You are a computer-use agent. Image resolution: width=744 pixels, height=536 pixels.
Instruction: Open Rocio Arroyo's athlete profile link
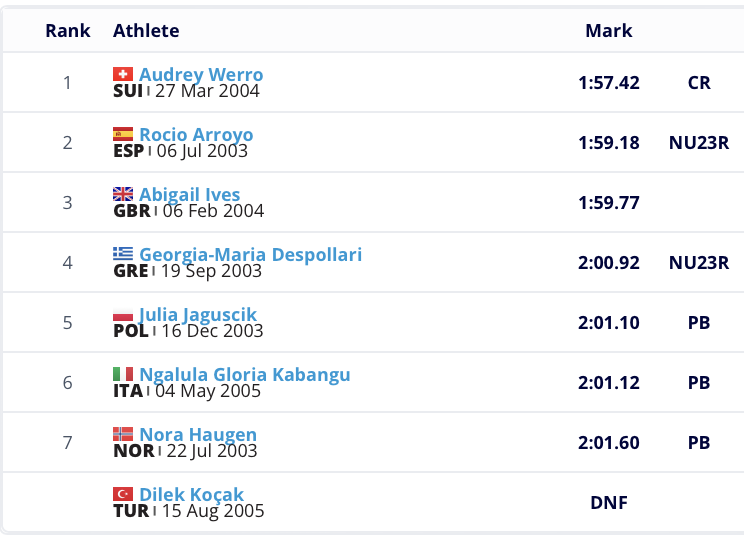tap(196, 135)
